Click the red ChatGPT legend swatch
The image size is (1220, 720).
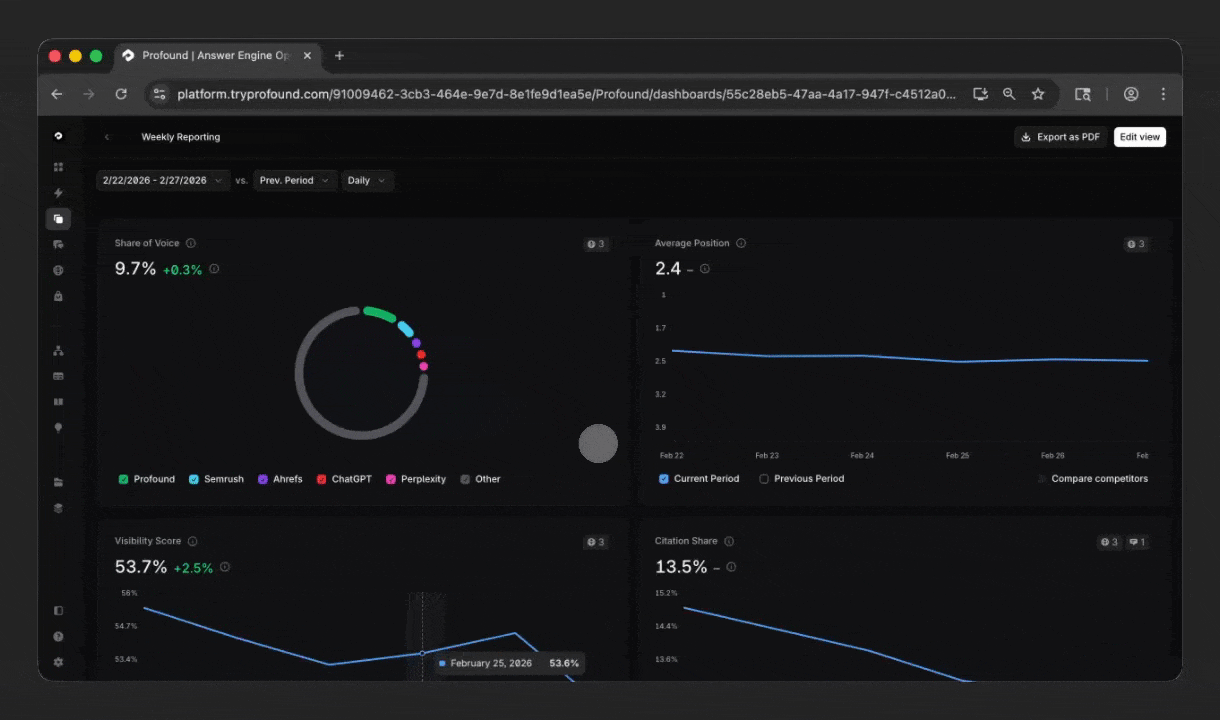point(322,479)
